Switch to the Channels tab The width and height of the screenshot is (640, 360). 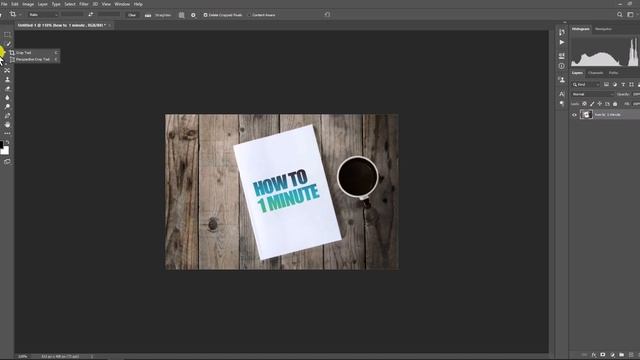tap(595, 73)
